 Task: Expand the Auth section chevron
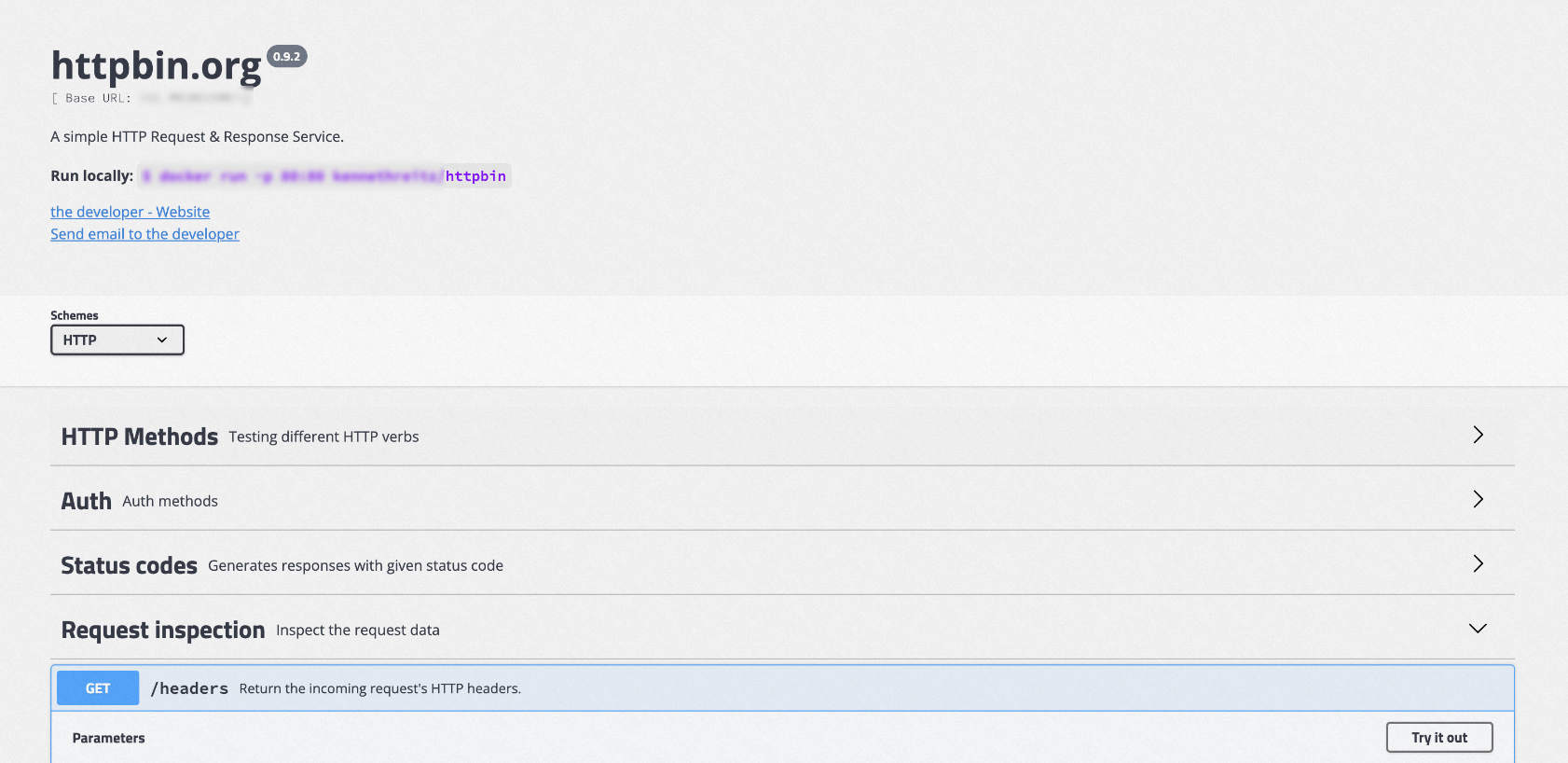click(1478, 499)
